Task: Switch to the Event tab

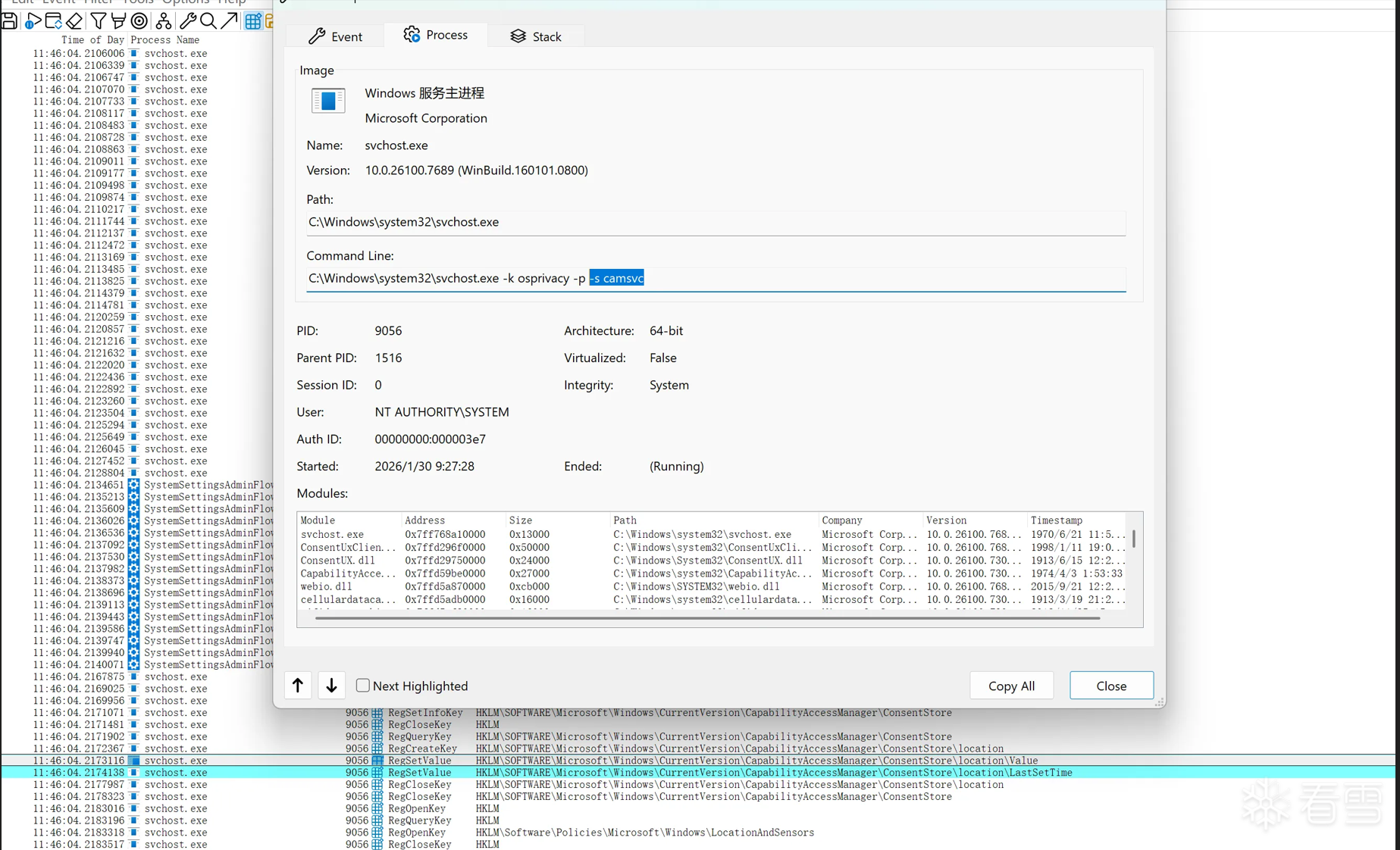Action: (336, 36)
